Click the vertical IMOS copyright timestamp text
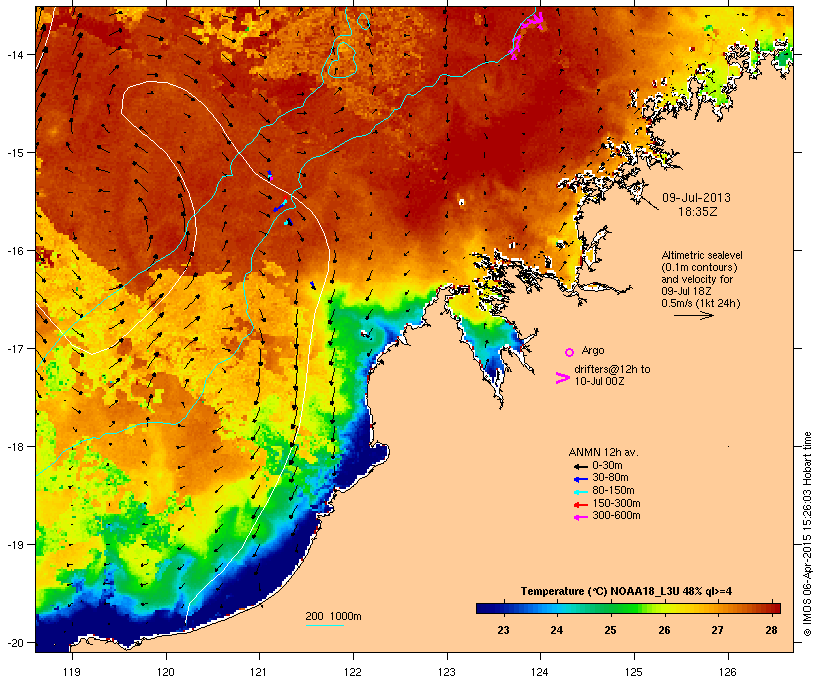This screenshot has height=680, width=820. 807,534
